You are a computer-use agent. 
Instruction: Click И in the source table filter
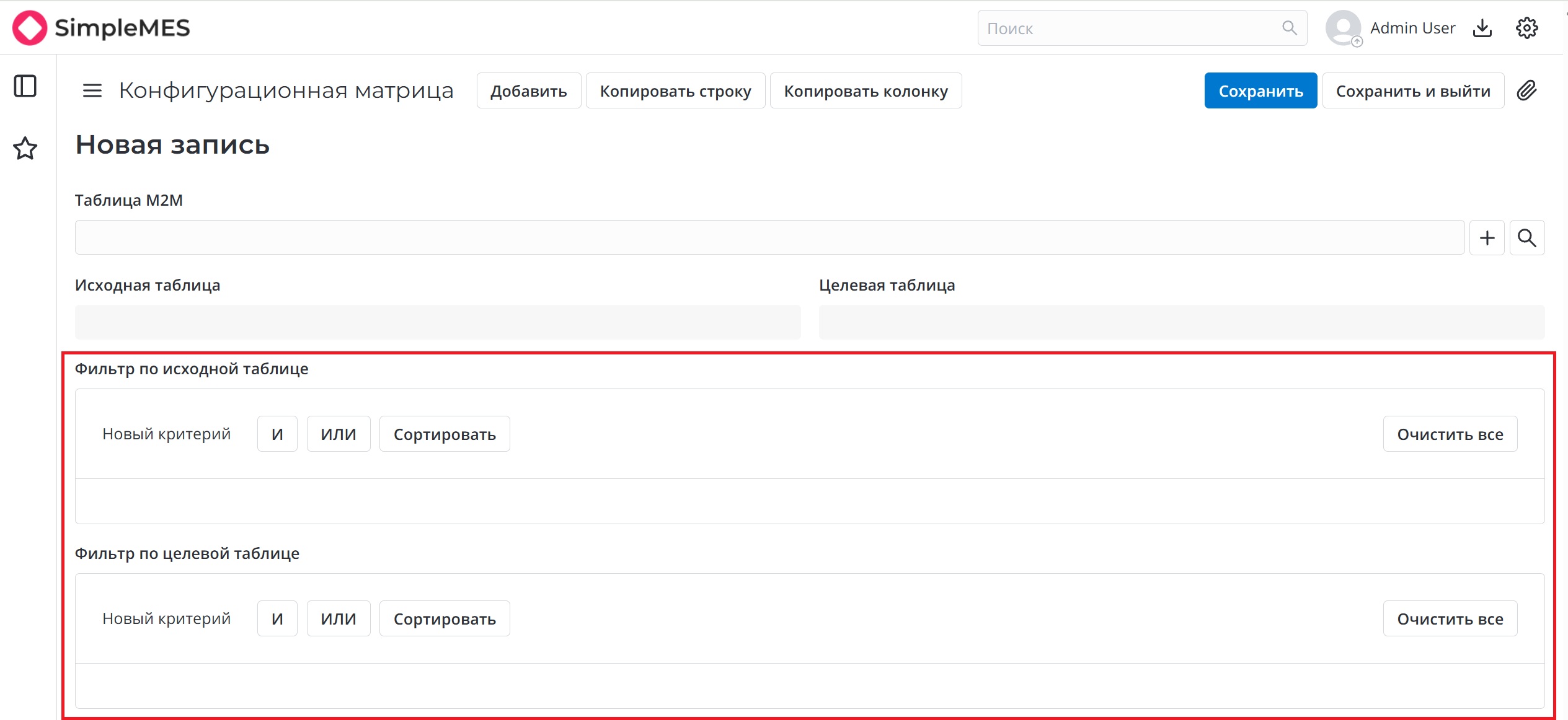277,434
